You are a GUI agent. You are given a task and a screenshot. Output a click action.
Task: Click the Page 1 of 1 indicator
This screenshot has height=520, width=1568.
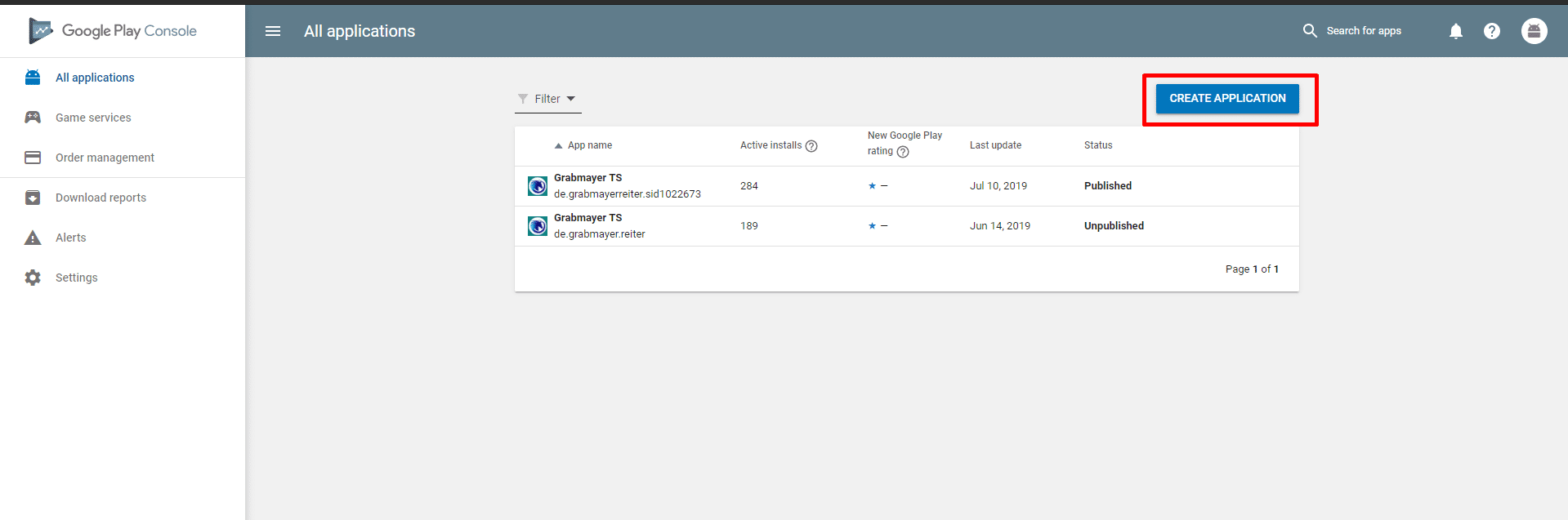click(1252, 269)
